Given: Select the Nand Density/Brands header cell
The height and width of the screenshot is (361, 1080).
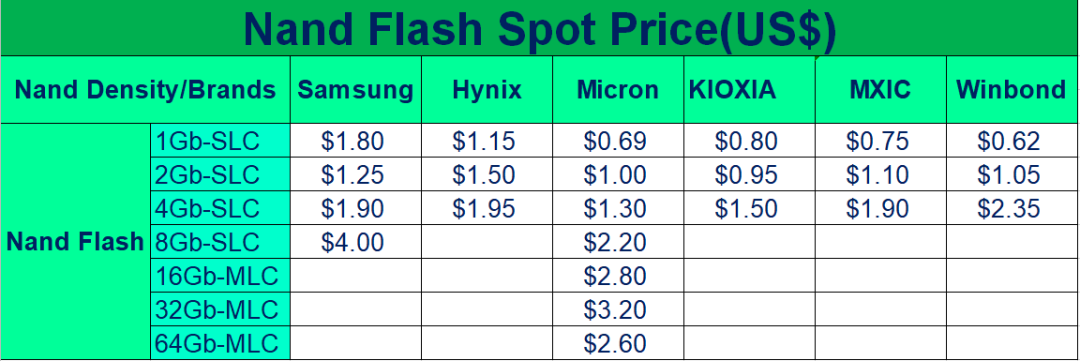Looking at the screenshot, I should 145,90.
